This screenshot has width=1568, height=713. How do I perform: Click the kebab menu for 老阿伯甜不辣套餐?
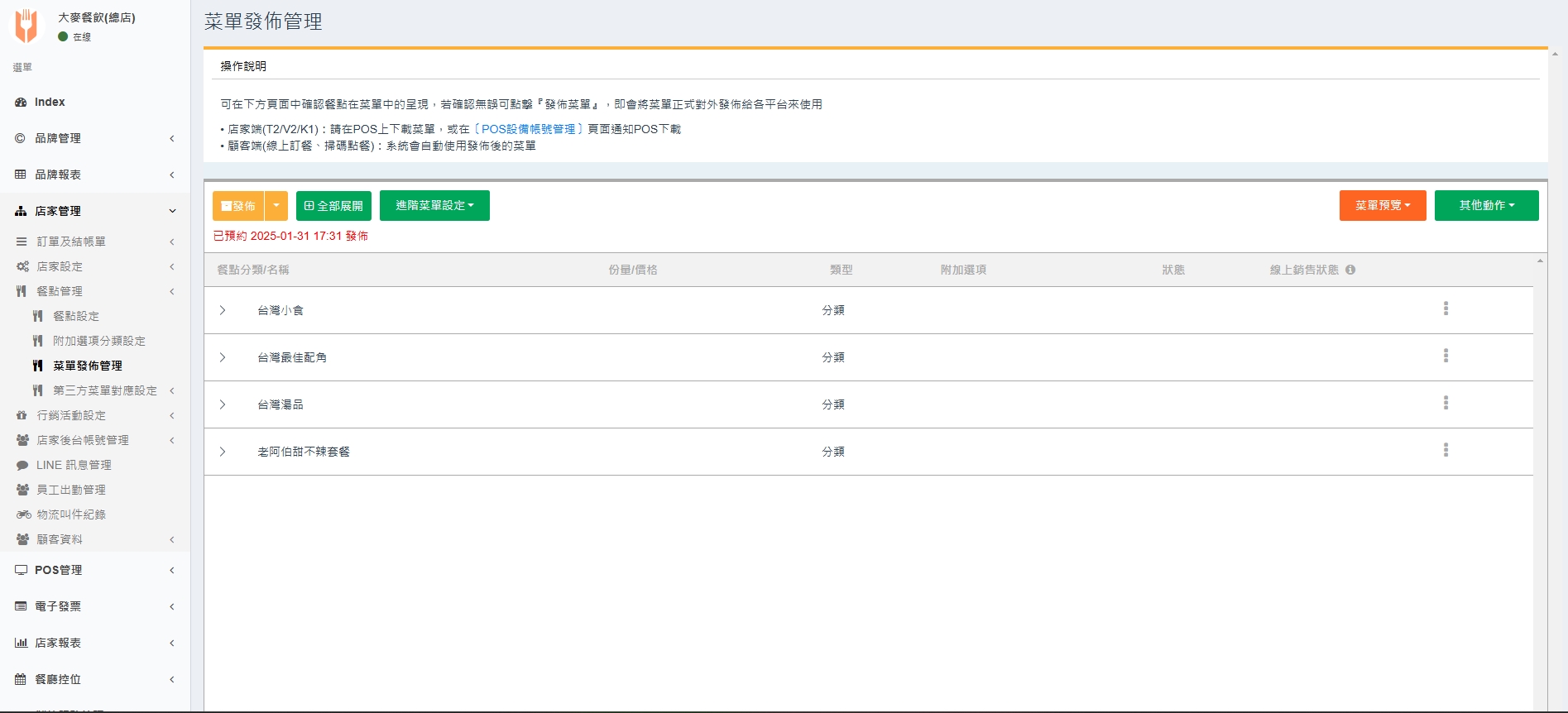tap(1446, 450)
